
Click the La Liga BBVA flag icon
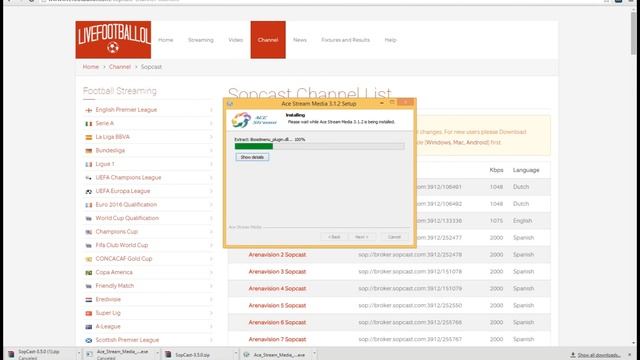point(89,137)
